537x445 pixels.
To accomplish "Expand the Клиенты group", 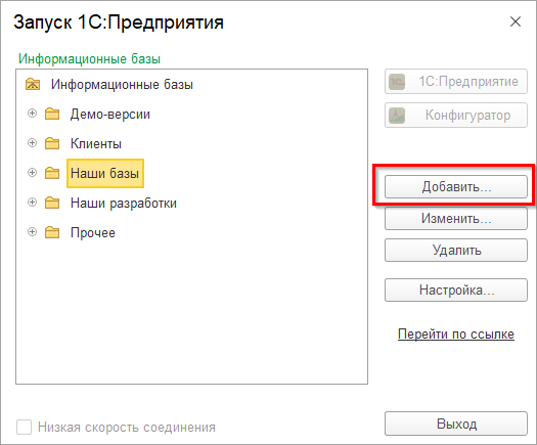I will click(x=32, y=143).
